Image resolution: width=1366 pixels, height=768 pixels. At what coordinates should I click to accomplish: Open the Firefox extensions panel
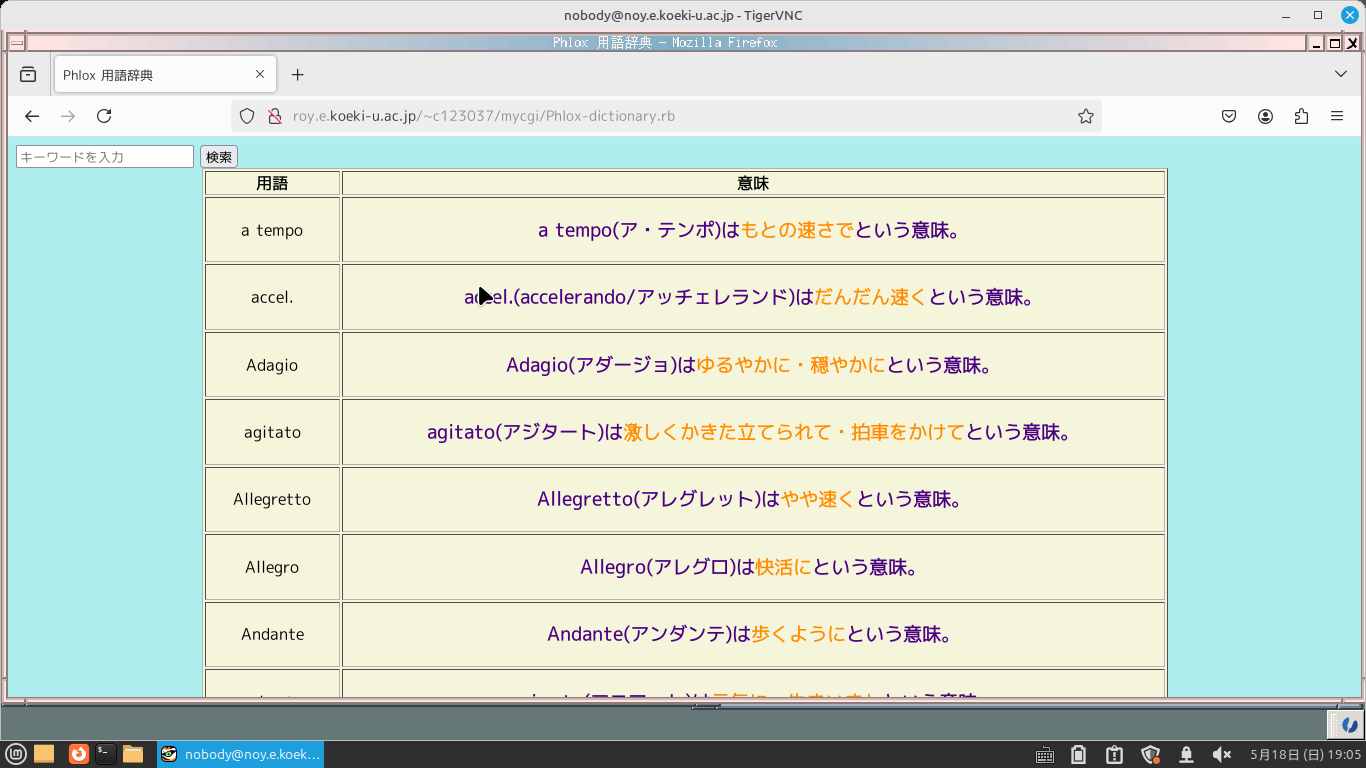[x=1301, y=116]
